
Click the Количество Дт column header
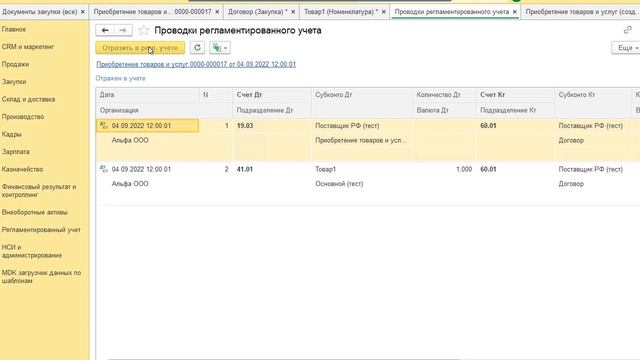coord(444,95)
